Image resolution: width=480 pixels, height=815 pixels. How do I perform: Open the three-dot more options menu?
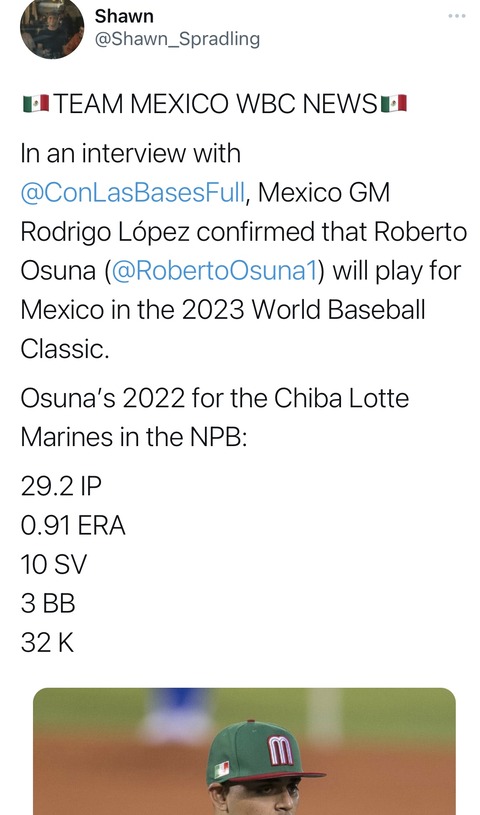point(457,16)
